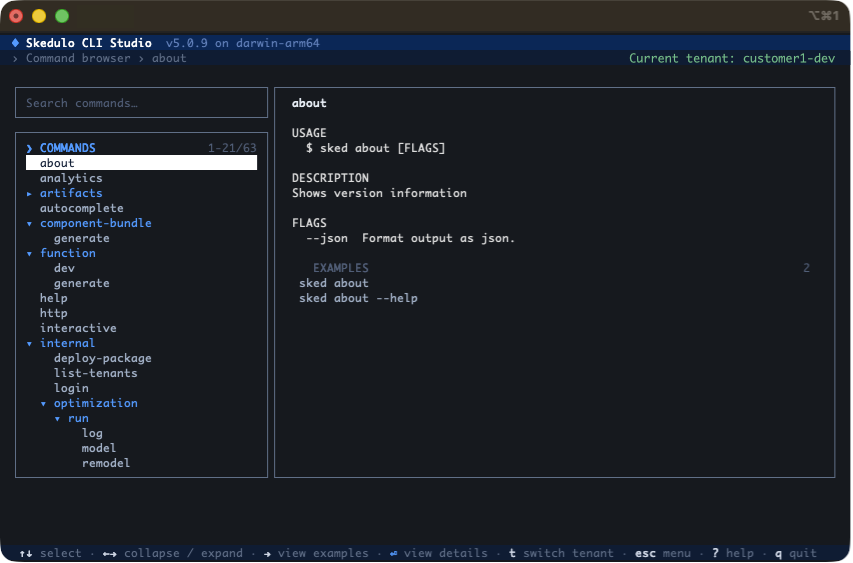The height and width of the screenshot is (563, 853).
Task: Select 'generate' under component-bundle
Action: [82, 238]
